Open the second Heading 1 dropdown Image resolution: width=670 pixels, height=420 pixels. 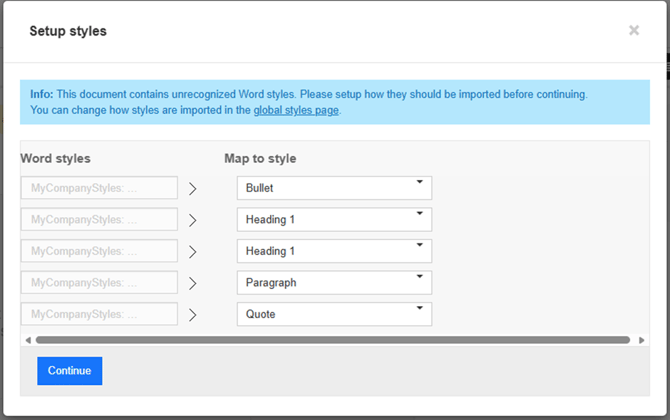click(334, 251)
